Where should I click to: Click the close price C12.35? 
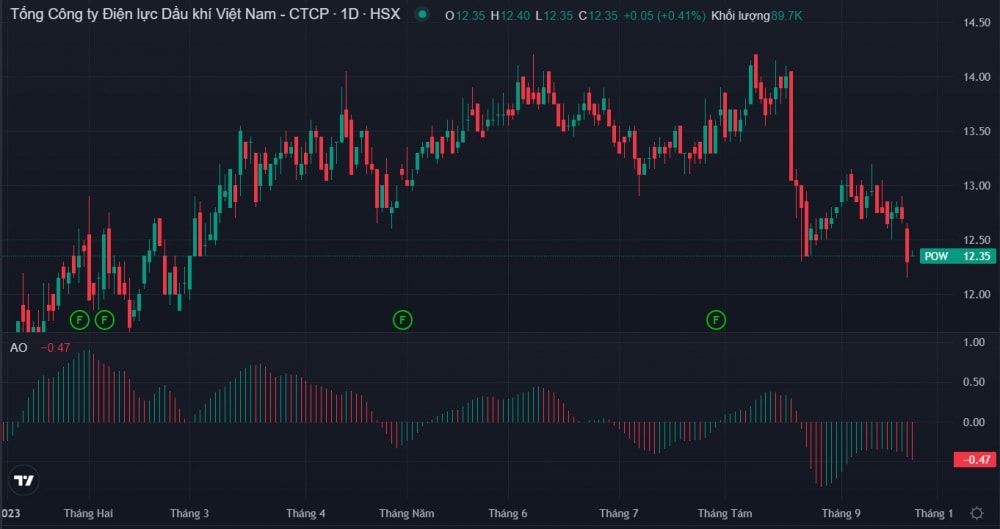(x=598, y=15)
